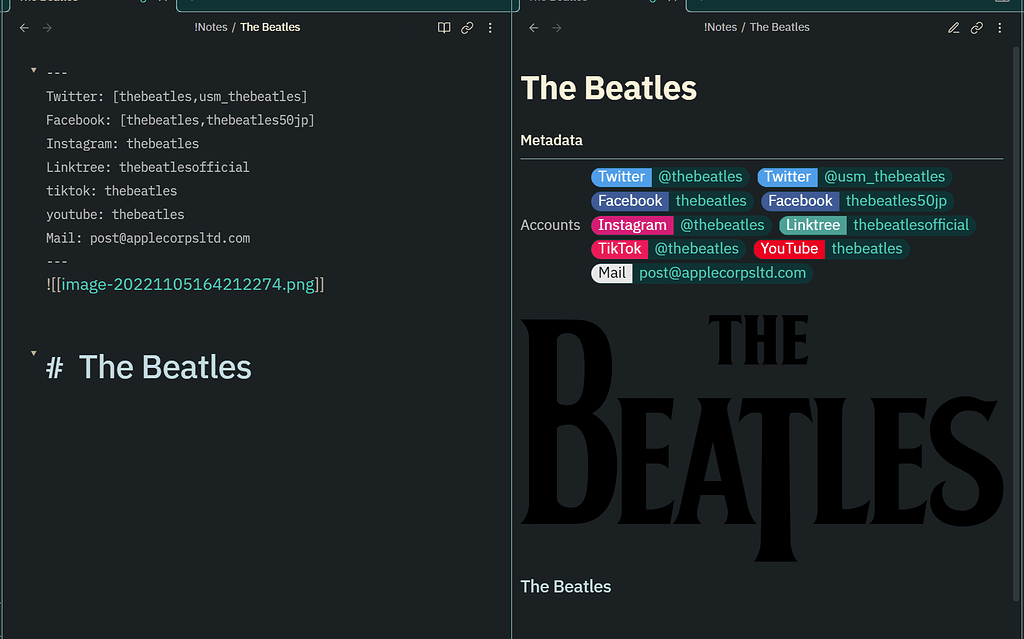Navigate forward in the left editor pane
Screen dimensions: 1024x639
tap(47, 28)
